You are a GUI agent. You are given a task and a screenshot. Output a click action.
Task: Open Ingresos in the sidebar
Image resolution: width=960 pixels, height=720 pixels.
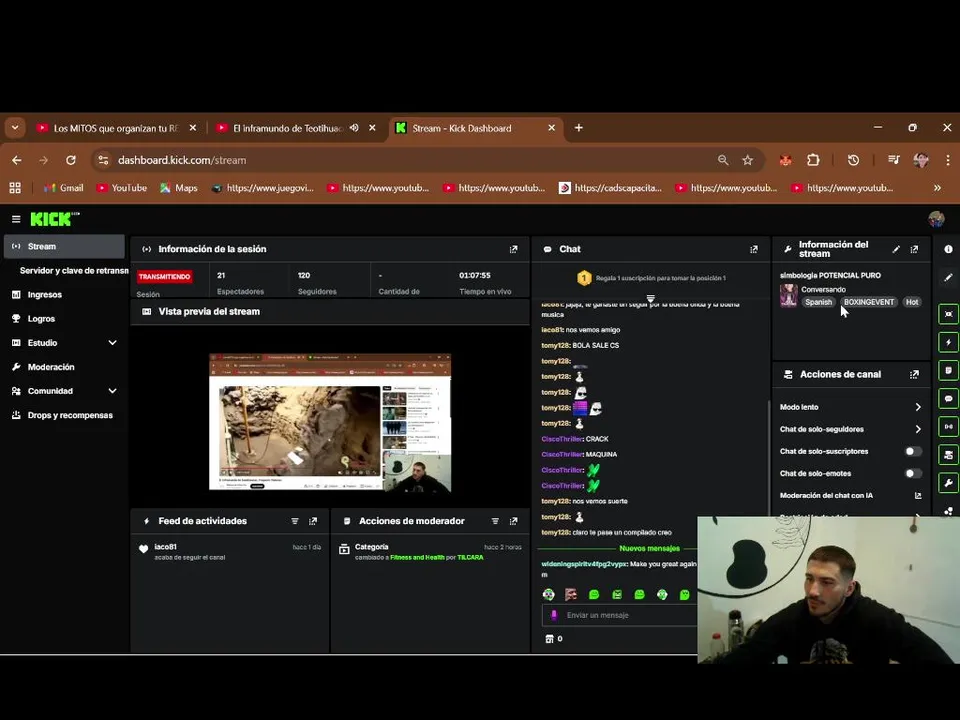[45, 294]
